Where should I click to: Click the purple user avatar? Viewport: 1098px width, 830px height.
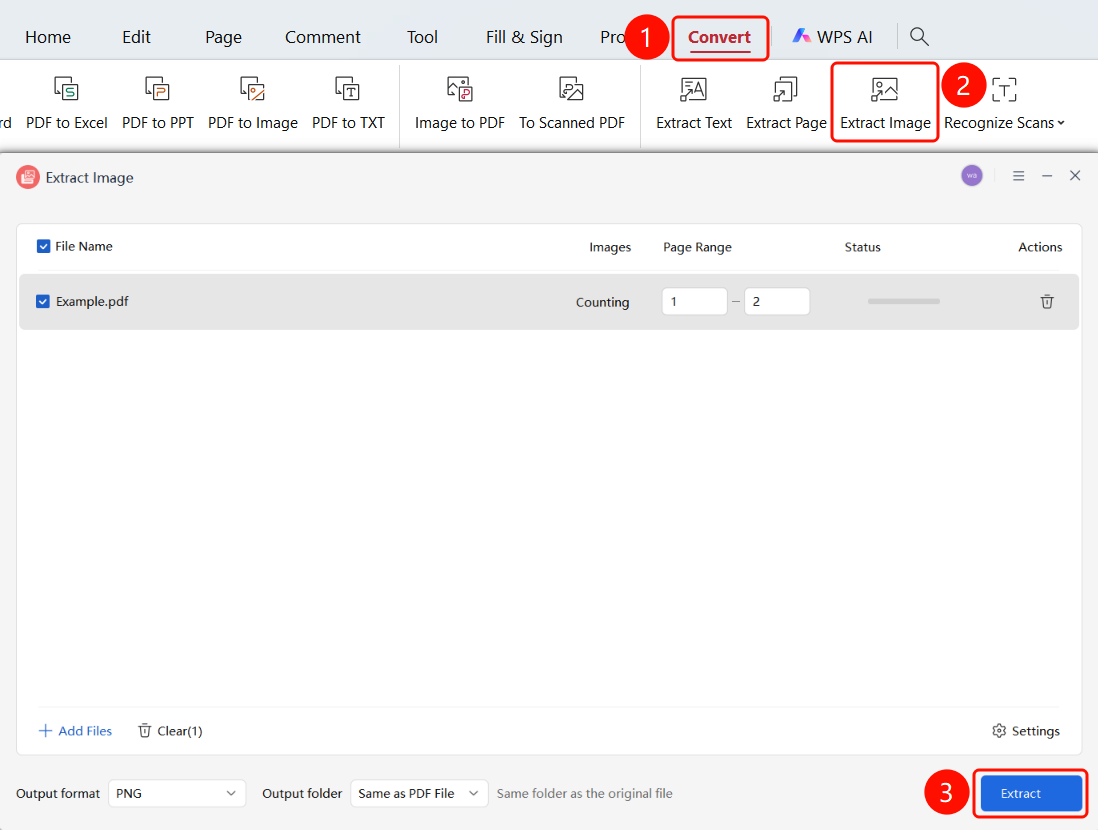pyautogui.click(x=971, y=175)
